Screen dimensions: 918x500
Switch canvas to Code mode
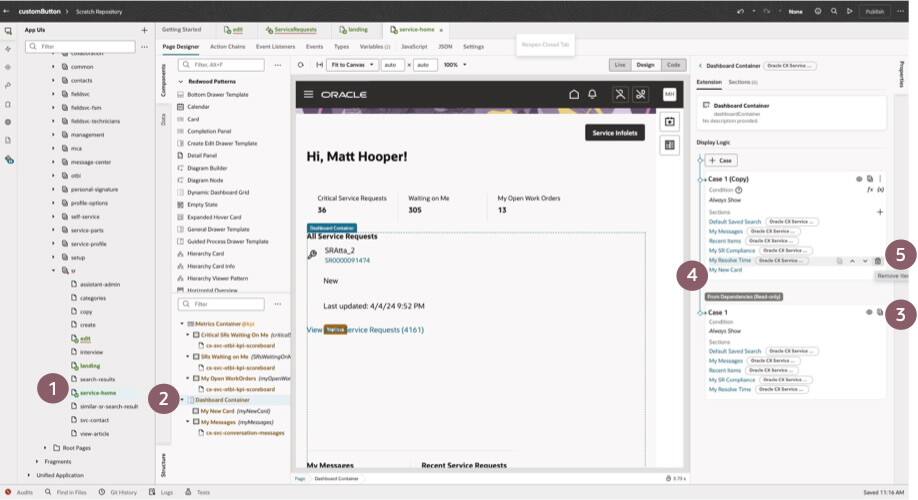pyautogui.click(x=674, y=65)
